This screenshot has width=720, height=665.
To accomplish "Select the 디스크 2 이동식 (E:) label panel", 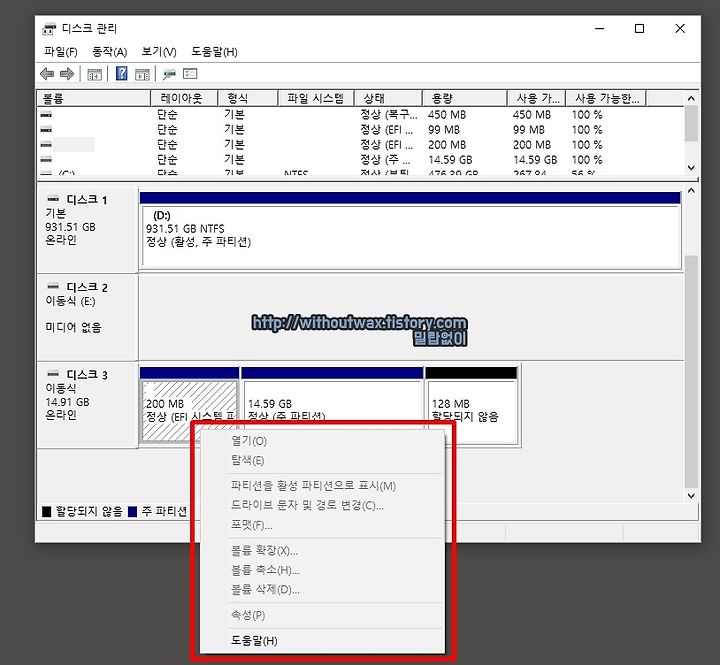I will 87,317.
